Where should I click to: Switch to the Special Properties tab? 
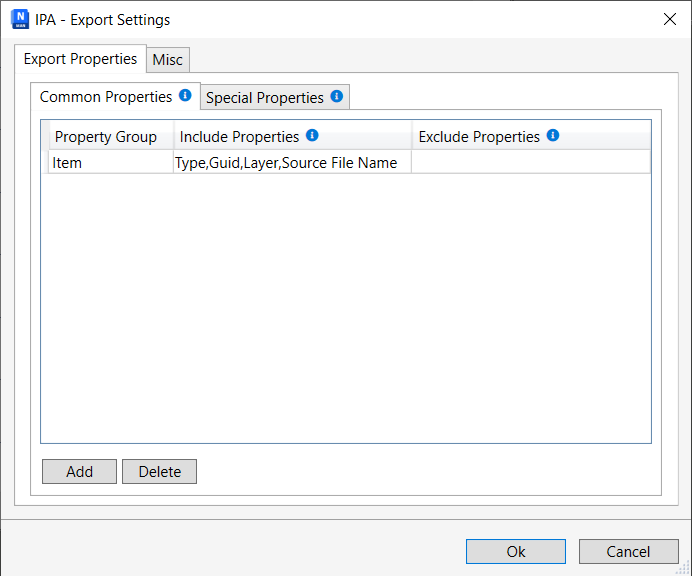pos(265,98)
